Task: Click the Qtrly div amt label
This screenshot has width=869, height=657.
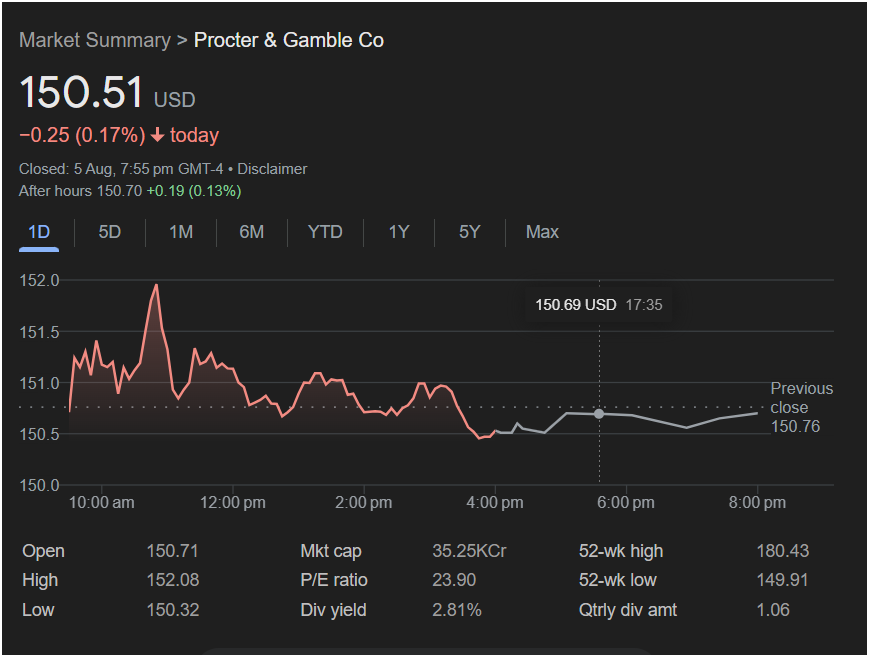Action: click(627, 610)
